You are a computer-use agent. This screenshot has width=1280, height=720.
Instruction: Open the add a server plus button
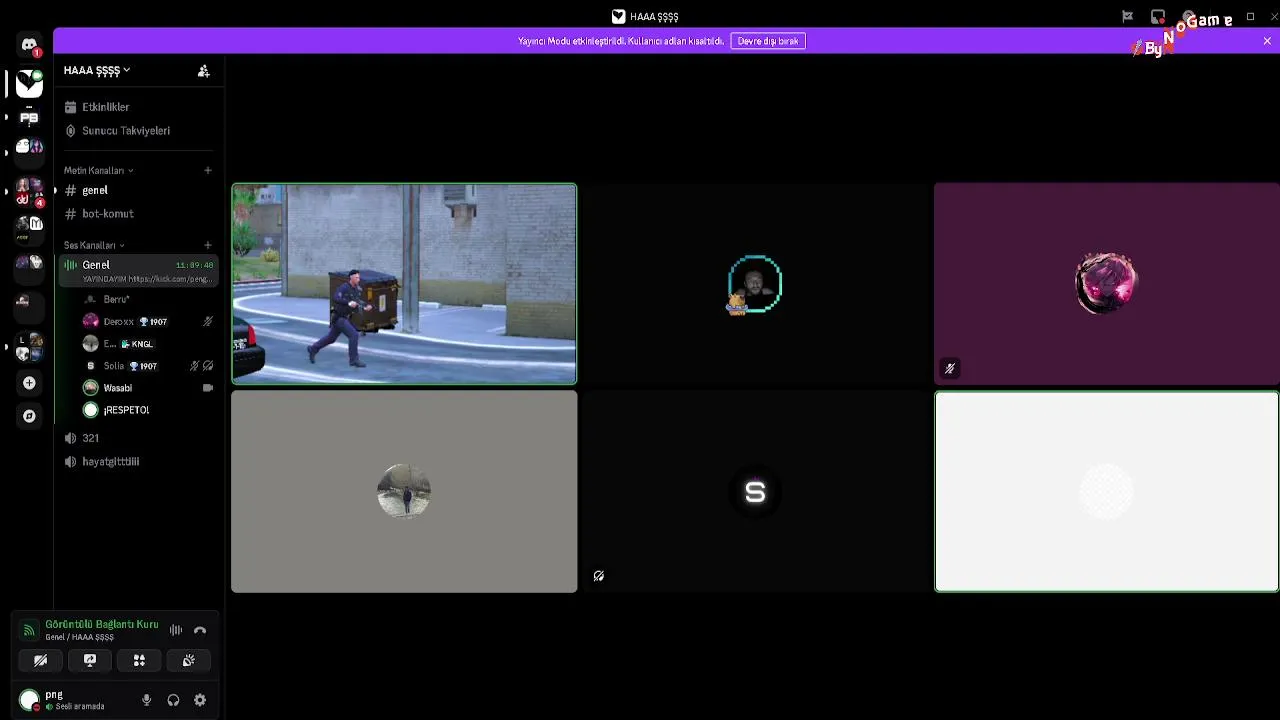[x=29, y=383]
